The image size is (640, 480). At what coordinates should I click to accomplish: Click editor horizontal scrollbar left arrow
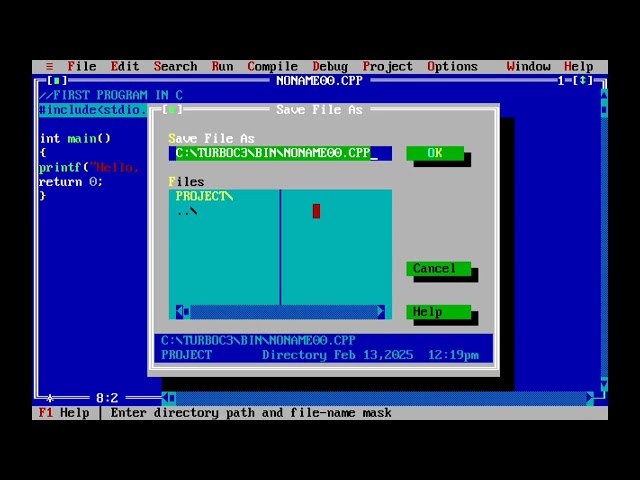click(166, 398)
